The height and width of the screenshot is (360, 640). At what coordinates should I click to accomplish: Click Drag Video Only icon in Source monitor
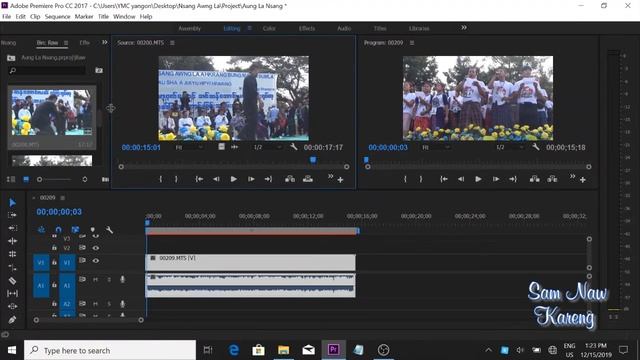pos(221,147)
